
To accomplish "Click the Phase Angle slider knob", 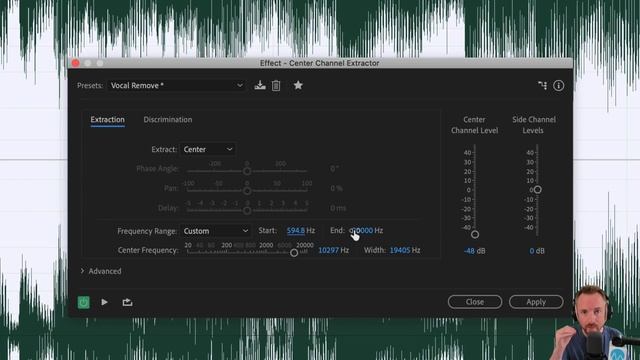I will (x=247, y=171).
